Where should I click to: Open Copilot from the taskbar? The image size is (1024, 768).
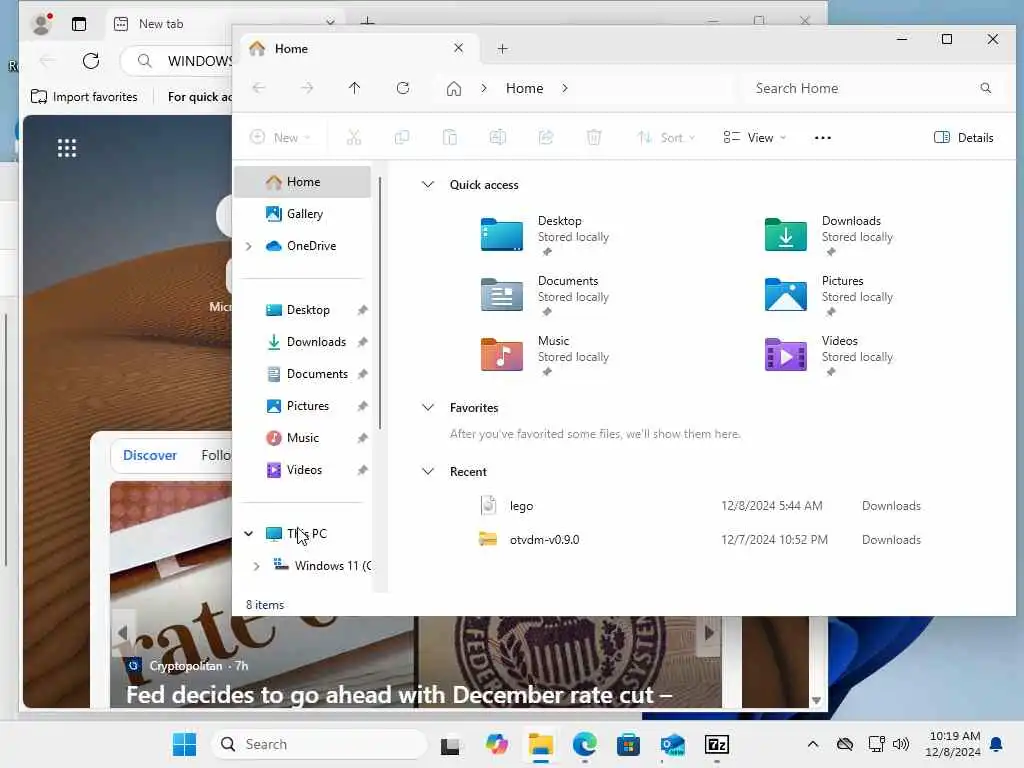pos(496,744)
